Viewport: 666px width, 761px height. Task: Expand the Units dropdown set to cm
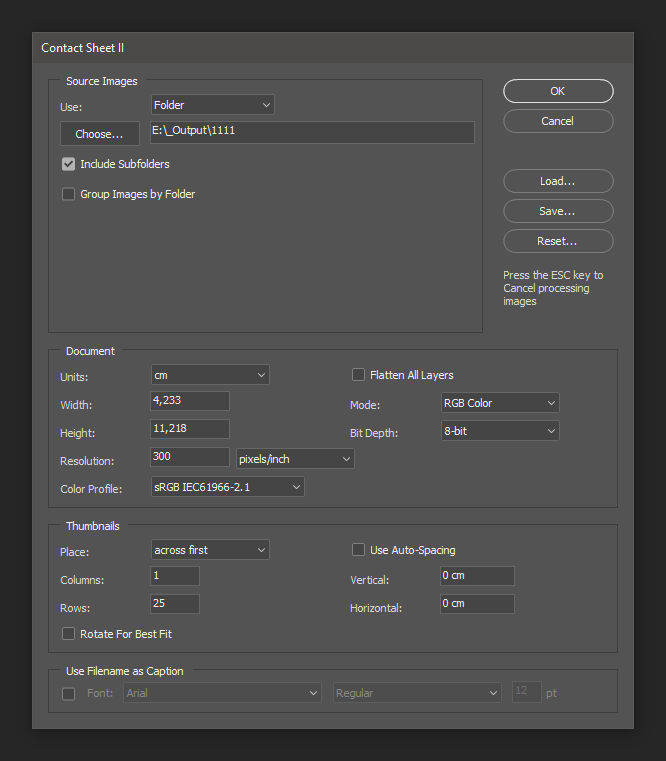click(x=210, y=375)
